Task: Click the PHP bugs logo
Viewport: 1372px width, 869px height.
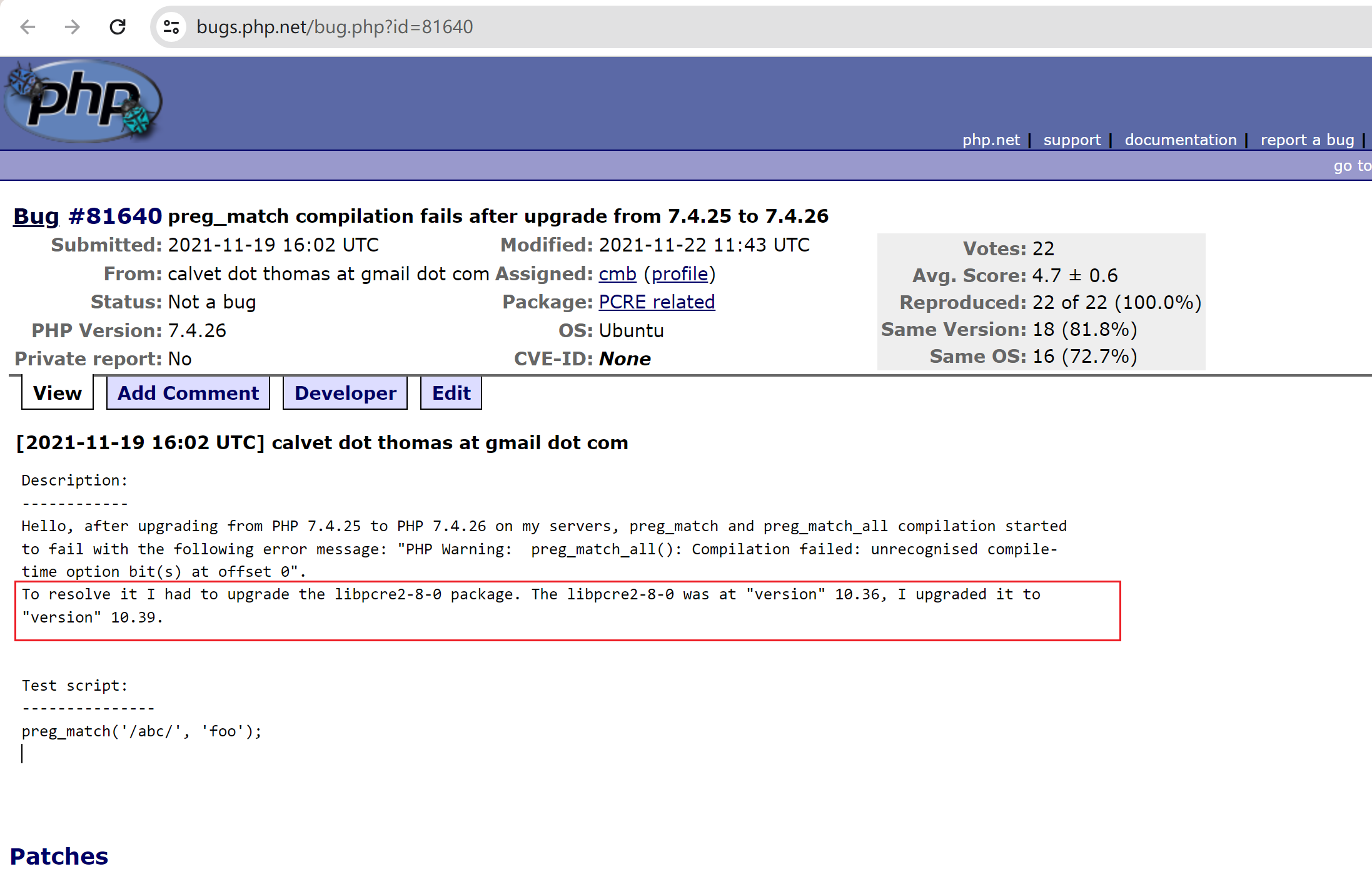Action: tap(83, 101)
